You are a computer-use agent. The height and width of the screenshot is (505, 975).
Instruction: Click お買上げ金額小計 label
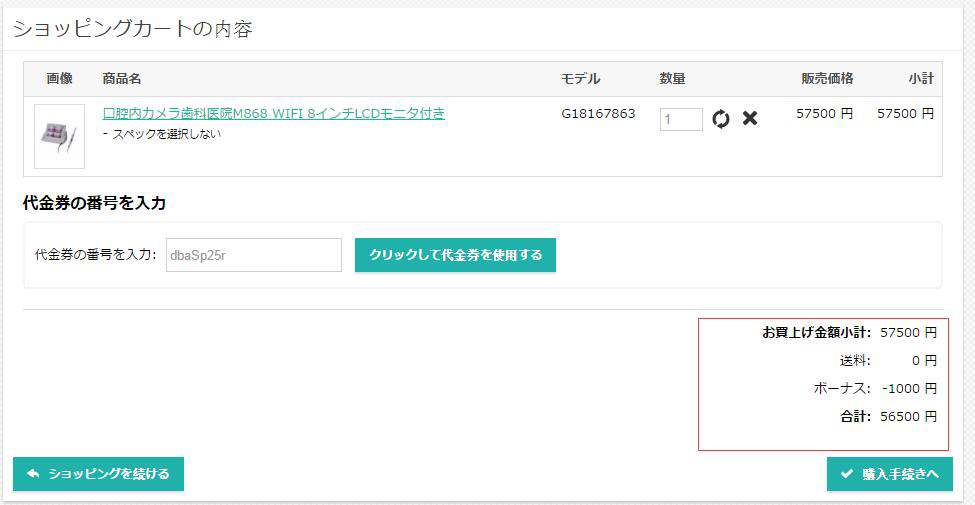tap(816, 333)
